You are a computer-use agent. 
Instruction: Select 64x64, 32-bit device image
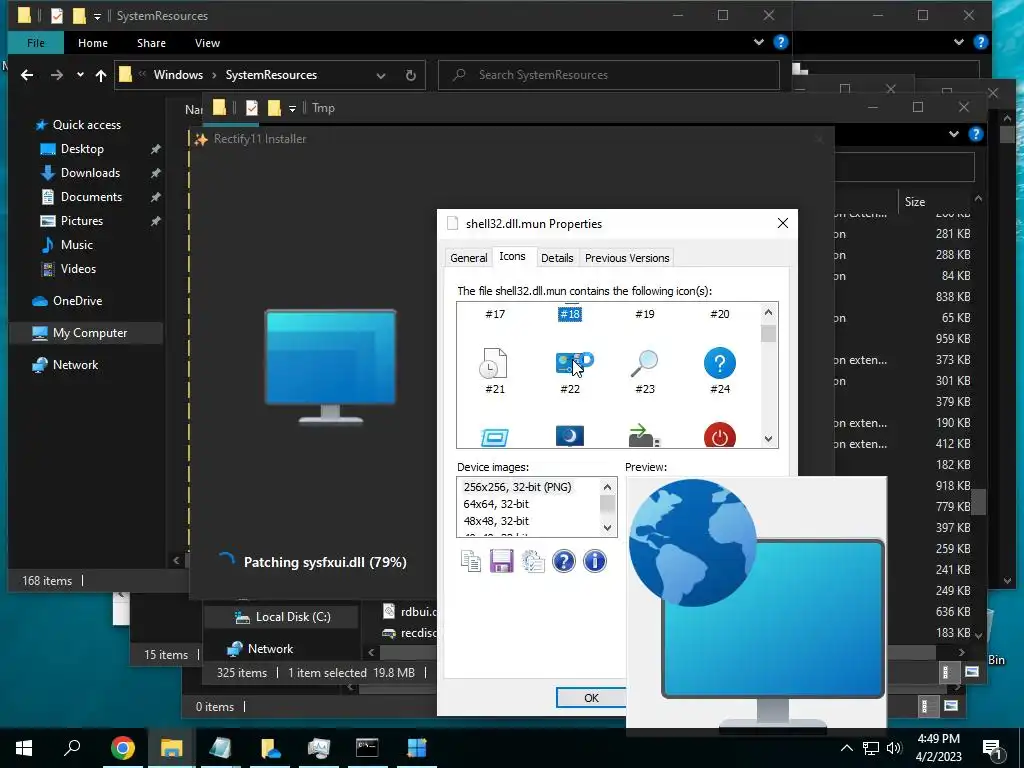coord(496,504)
